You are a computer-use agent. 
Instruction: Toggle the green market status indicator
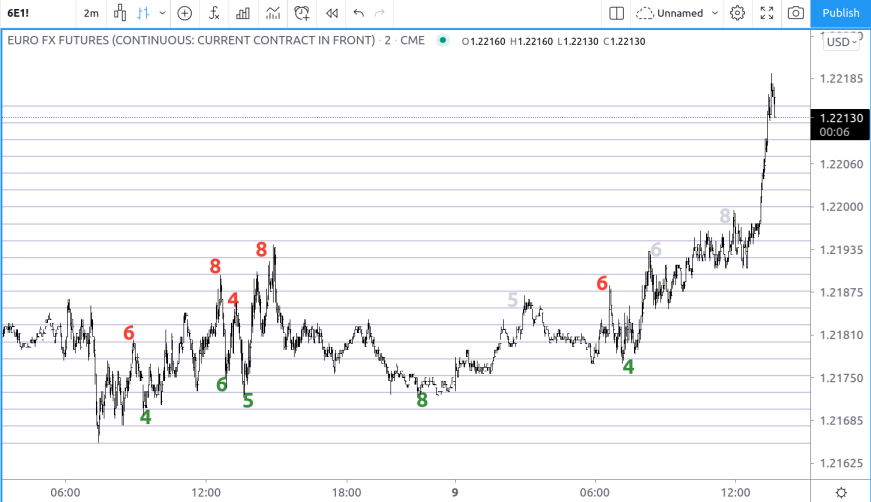point(443,40)
